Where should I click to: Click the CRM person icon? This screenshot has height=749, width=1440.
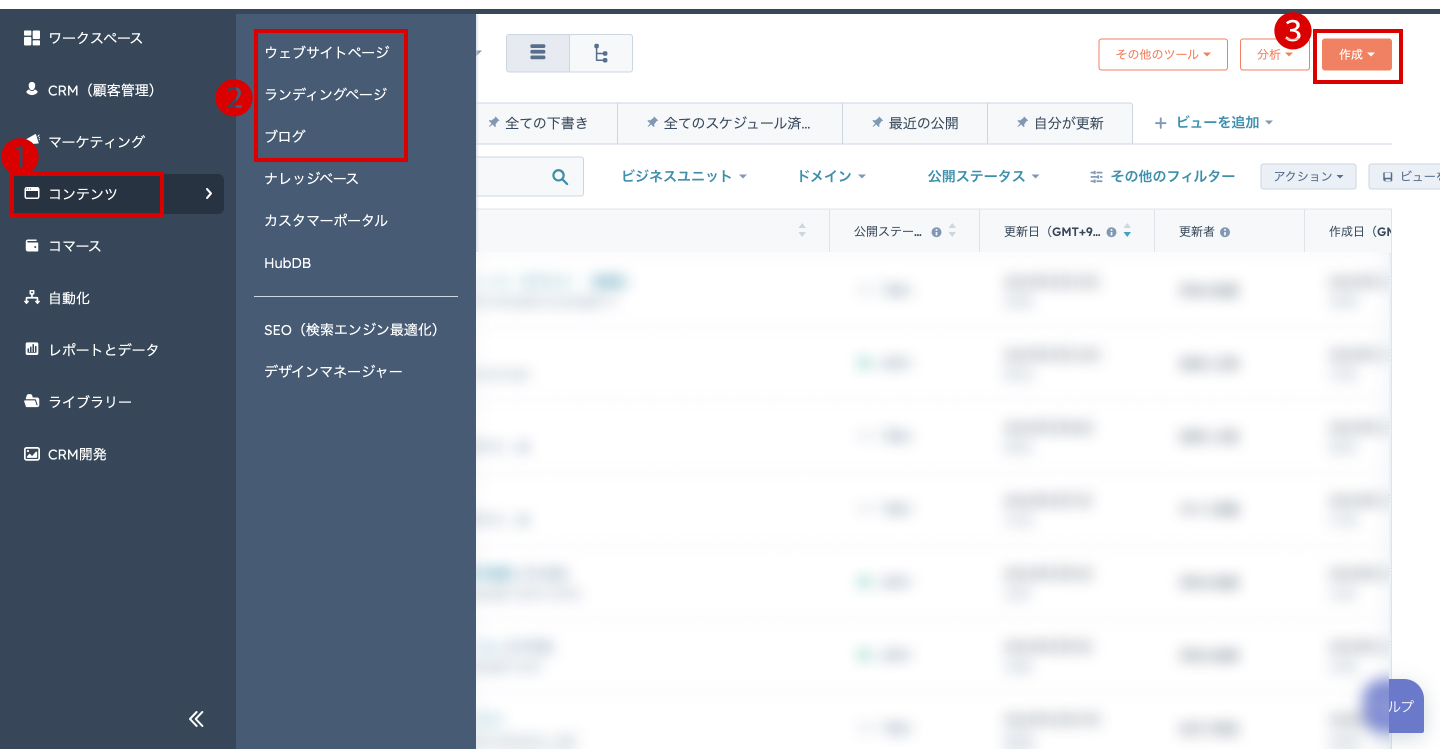click(x=32, y=89)
